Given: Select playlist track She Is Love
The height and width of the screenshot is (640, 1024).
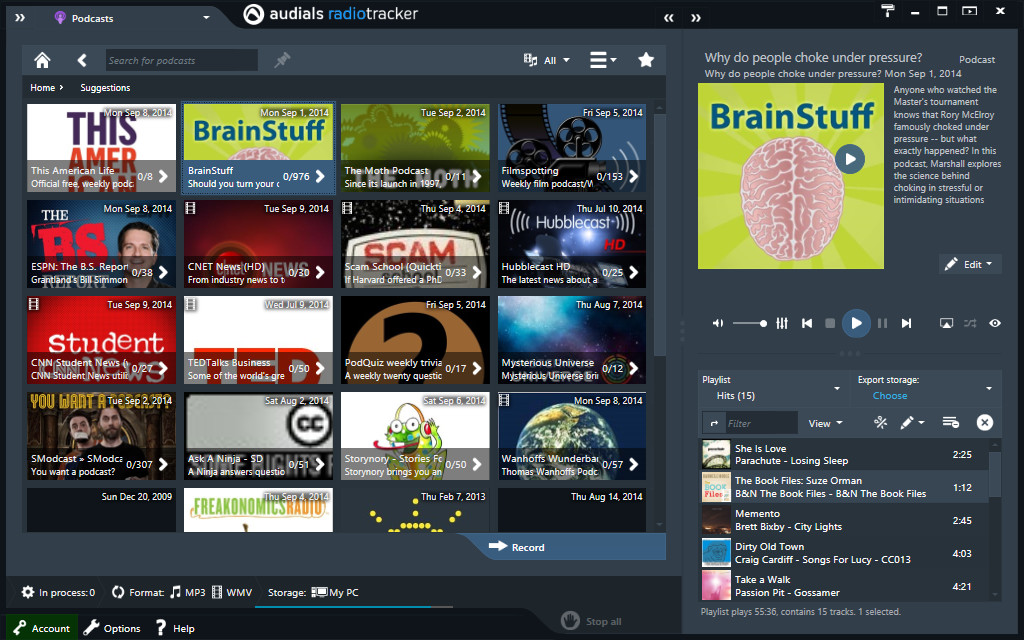Looking at the screenshot, I should 844,455.
